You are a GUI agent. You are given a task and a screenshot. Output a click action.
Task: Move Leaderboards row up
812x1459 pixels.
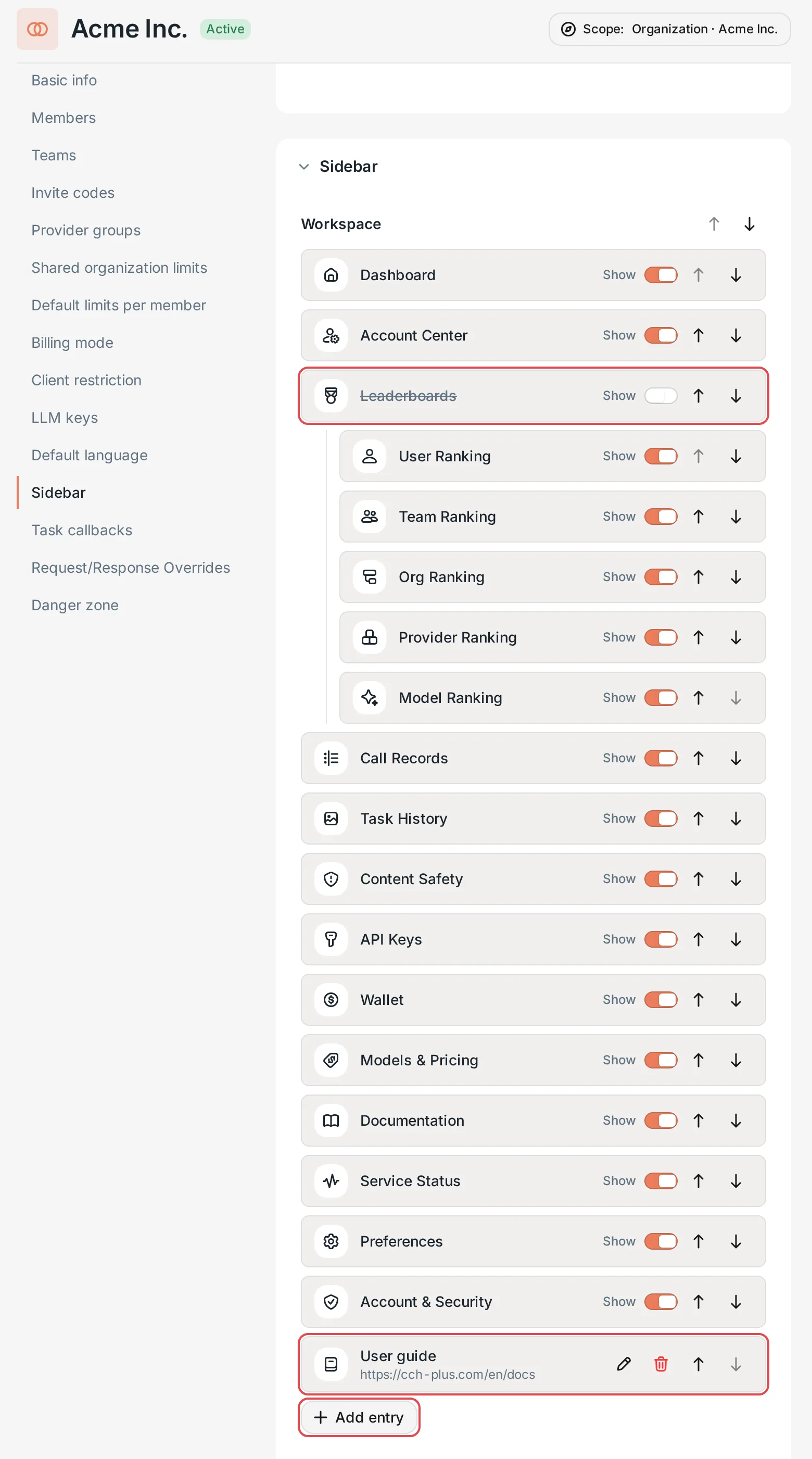point(698,395)
